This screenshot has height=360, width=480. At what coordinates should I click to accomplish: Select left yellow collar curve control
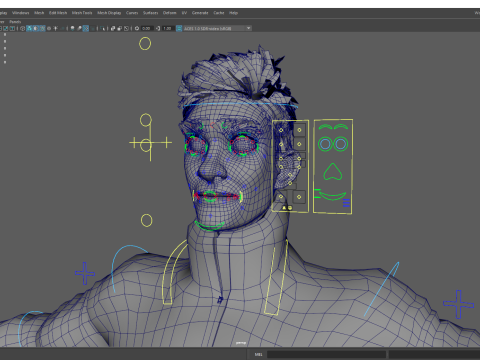tap(175, 273)
